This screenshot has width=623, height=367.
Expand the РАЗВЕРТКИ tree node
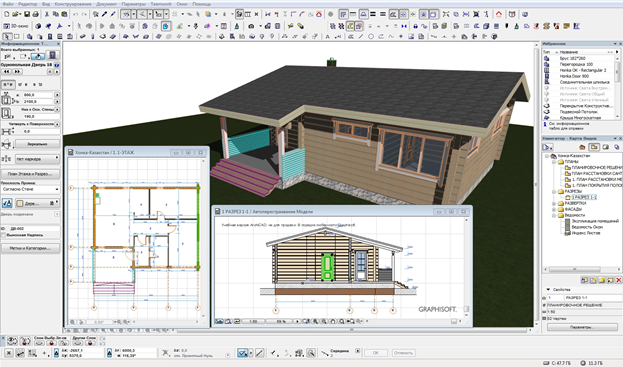554,203
